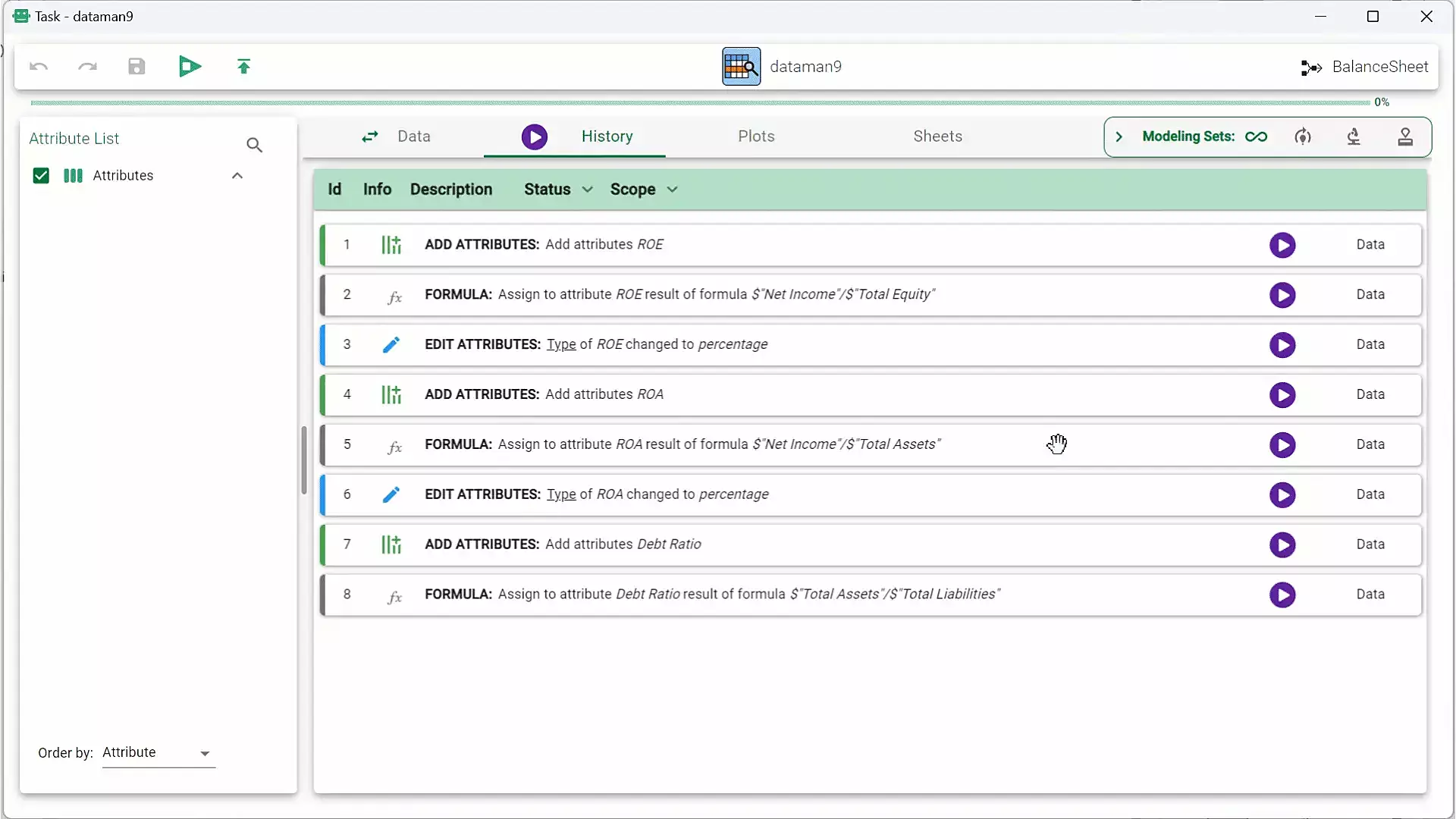Run step 6 ROA type change

[x=1282, y=495]
